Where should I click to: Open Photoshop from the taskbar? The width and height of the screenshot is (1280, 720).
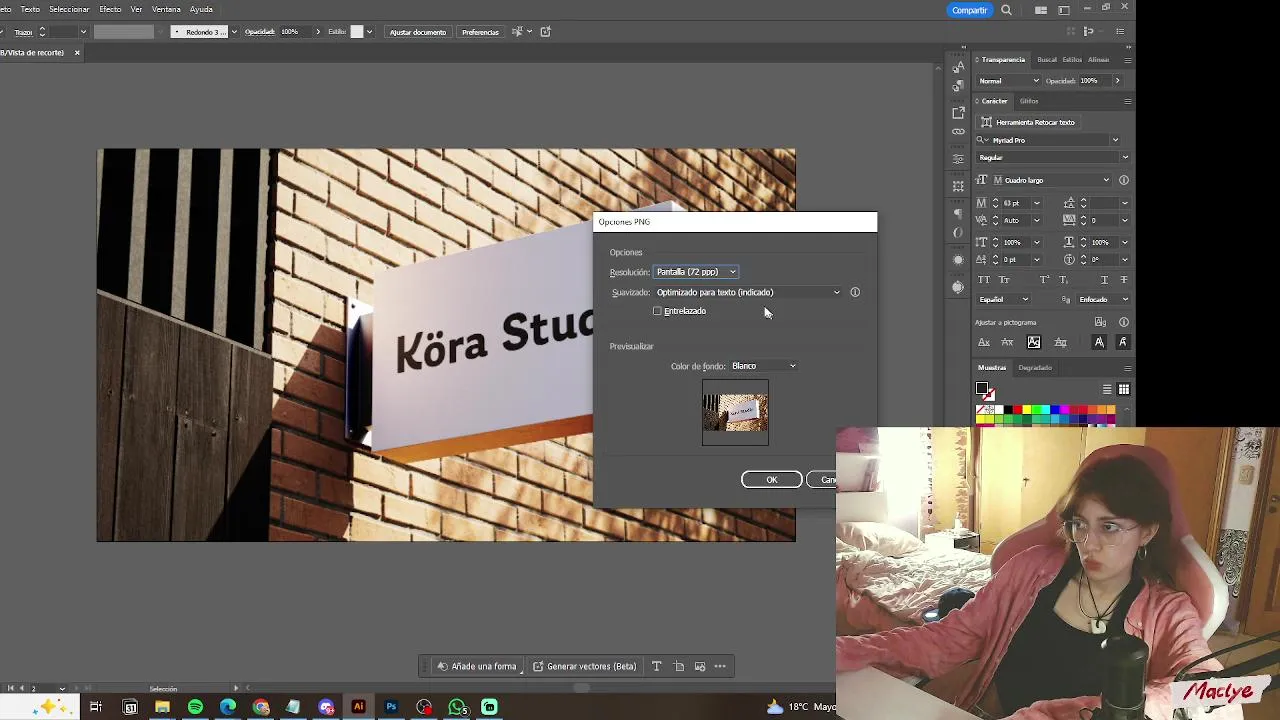pos(391,707)
